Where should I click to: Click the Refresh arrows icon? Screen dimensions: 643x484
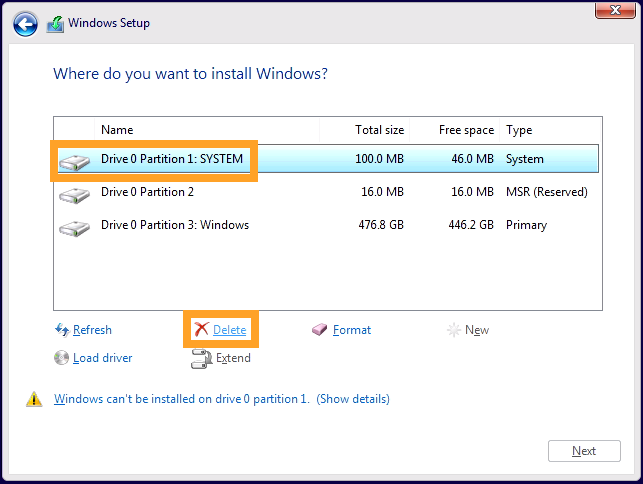click(62, 330)
